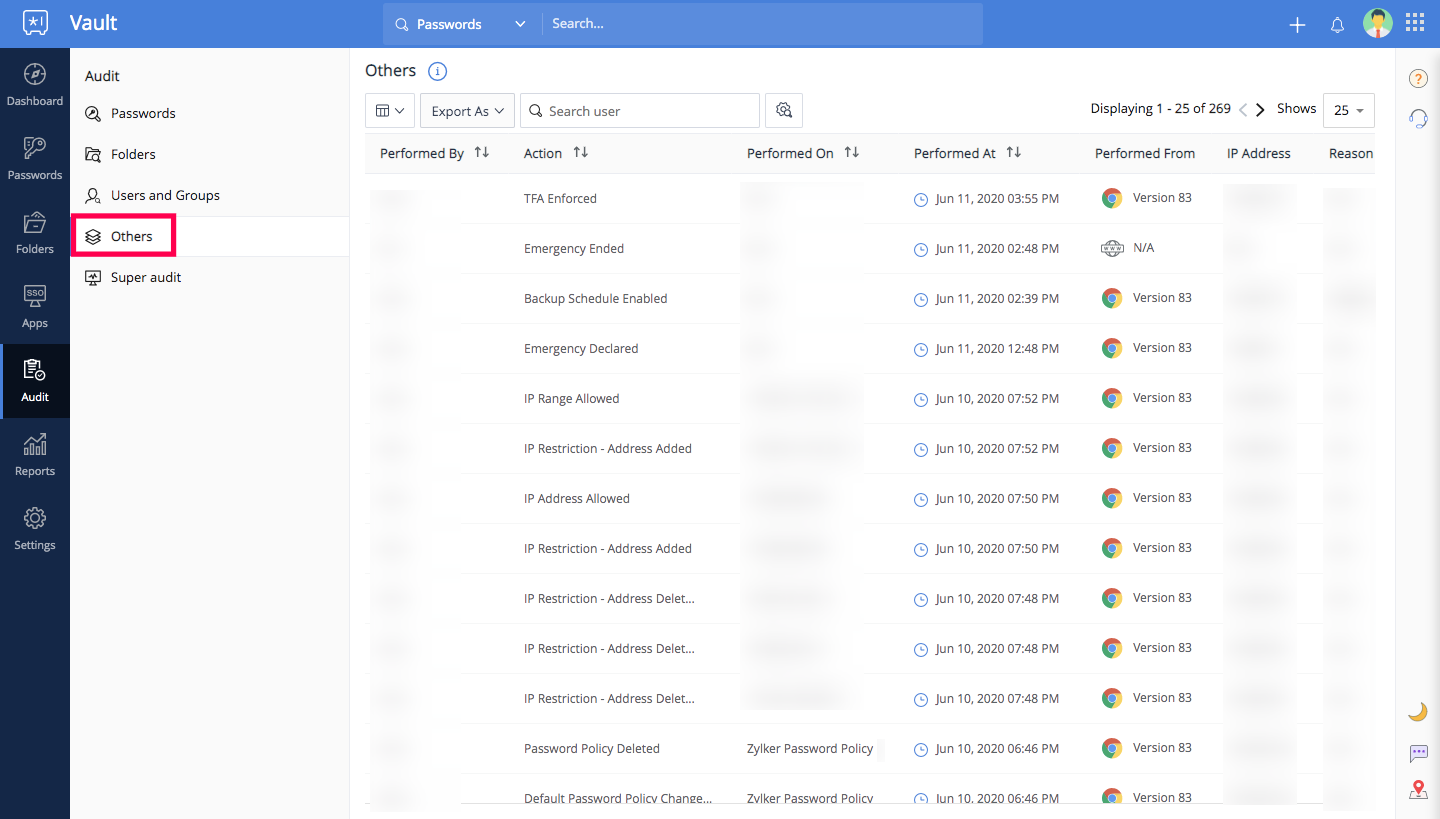
Task: Expand the Export As dropdown
Action: pos(467,111)
